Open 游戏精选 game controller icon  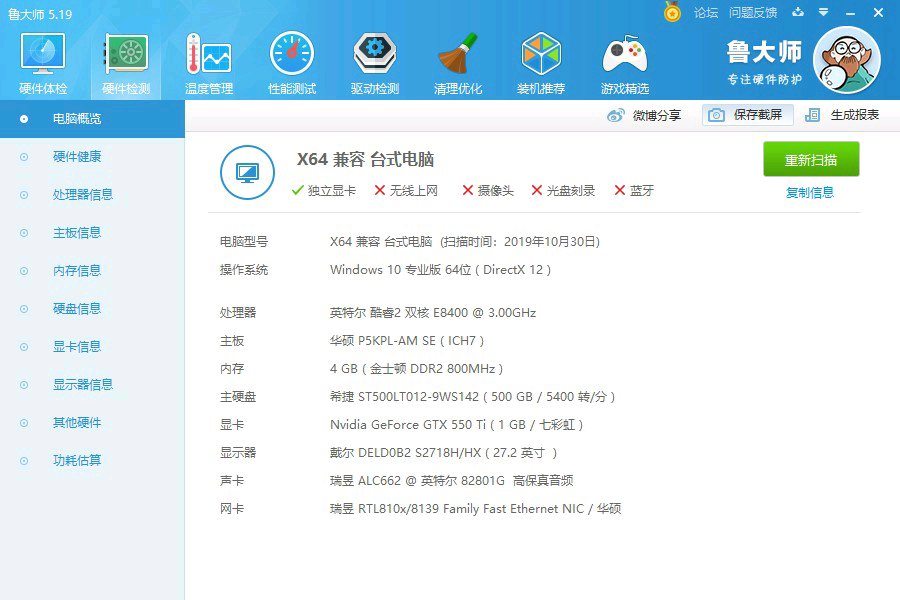click(x=624, y=63)
